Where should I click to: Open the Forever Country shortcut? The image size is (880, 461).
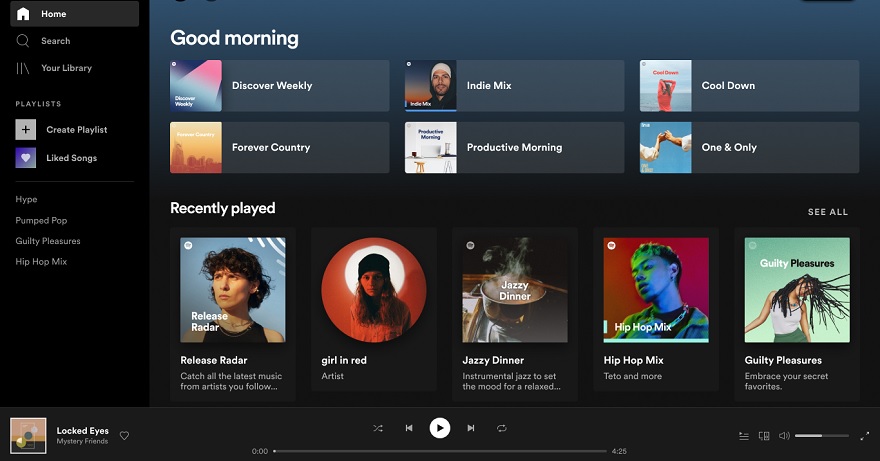coord(279,147)
